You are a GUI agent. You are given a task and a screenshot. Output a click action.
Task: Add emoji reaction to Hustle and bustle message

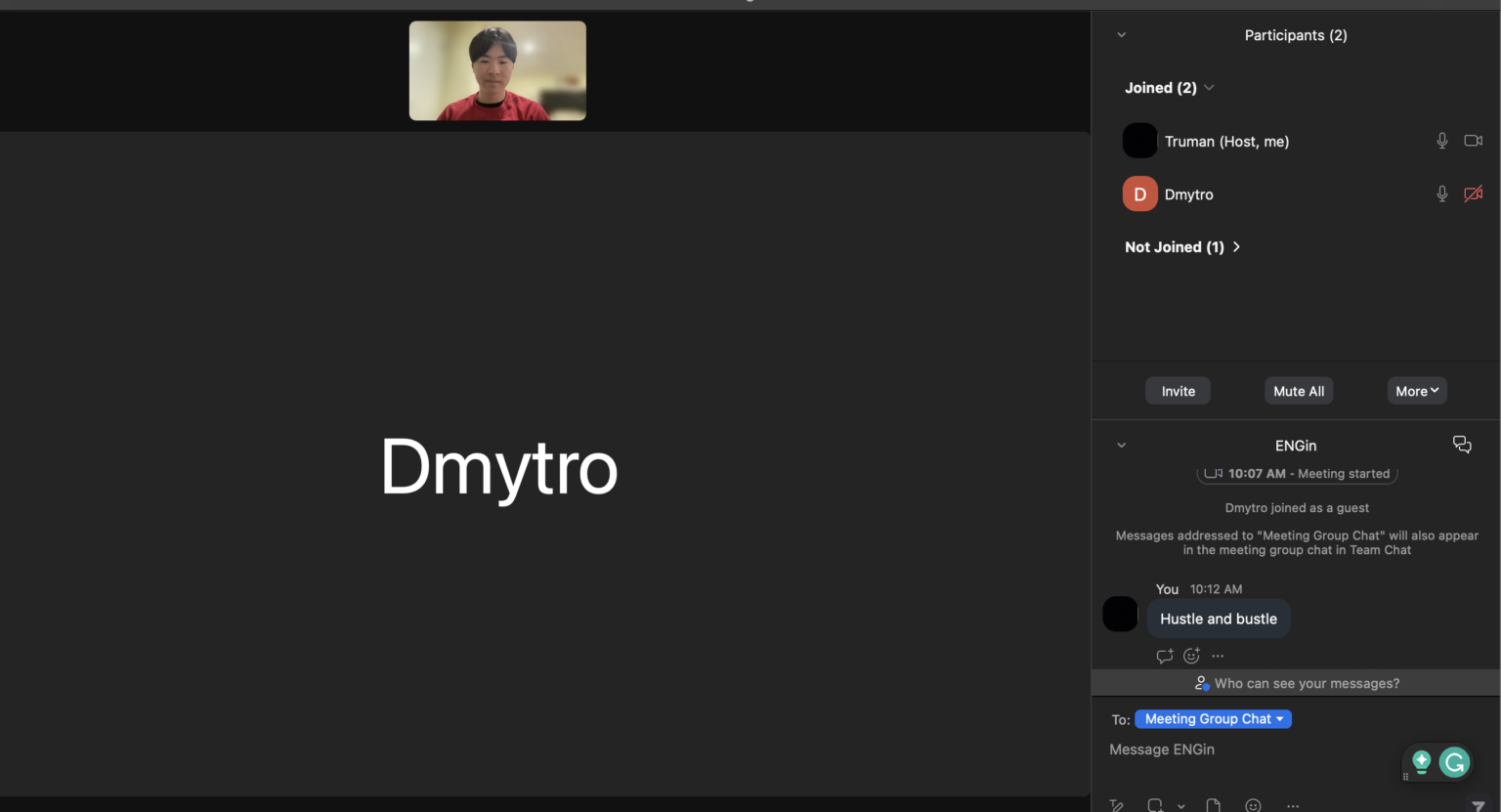[1191, 656]
